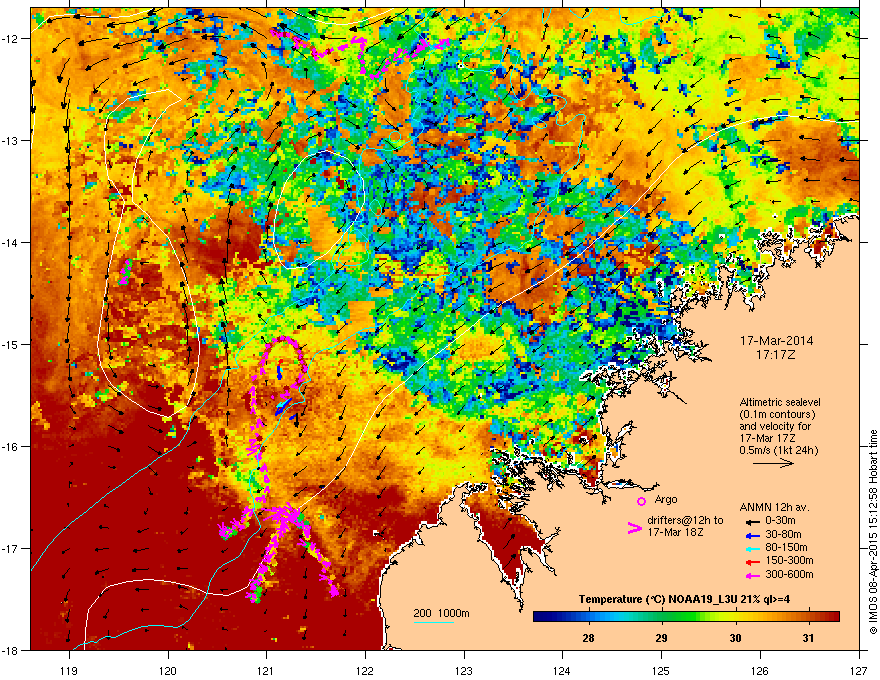The height and width of the screenshot is (680, 880).
Task: Click the magenta drifters chevron legend symbol
Action: (634, 528)
